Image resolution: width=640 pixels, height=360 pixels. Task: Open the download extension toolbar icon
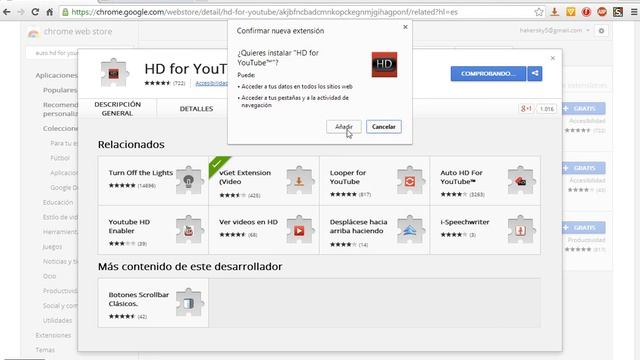(x=554, y=12)
